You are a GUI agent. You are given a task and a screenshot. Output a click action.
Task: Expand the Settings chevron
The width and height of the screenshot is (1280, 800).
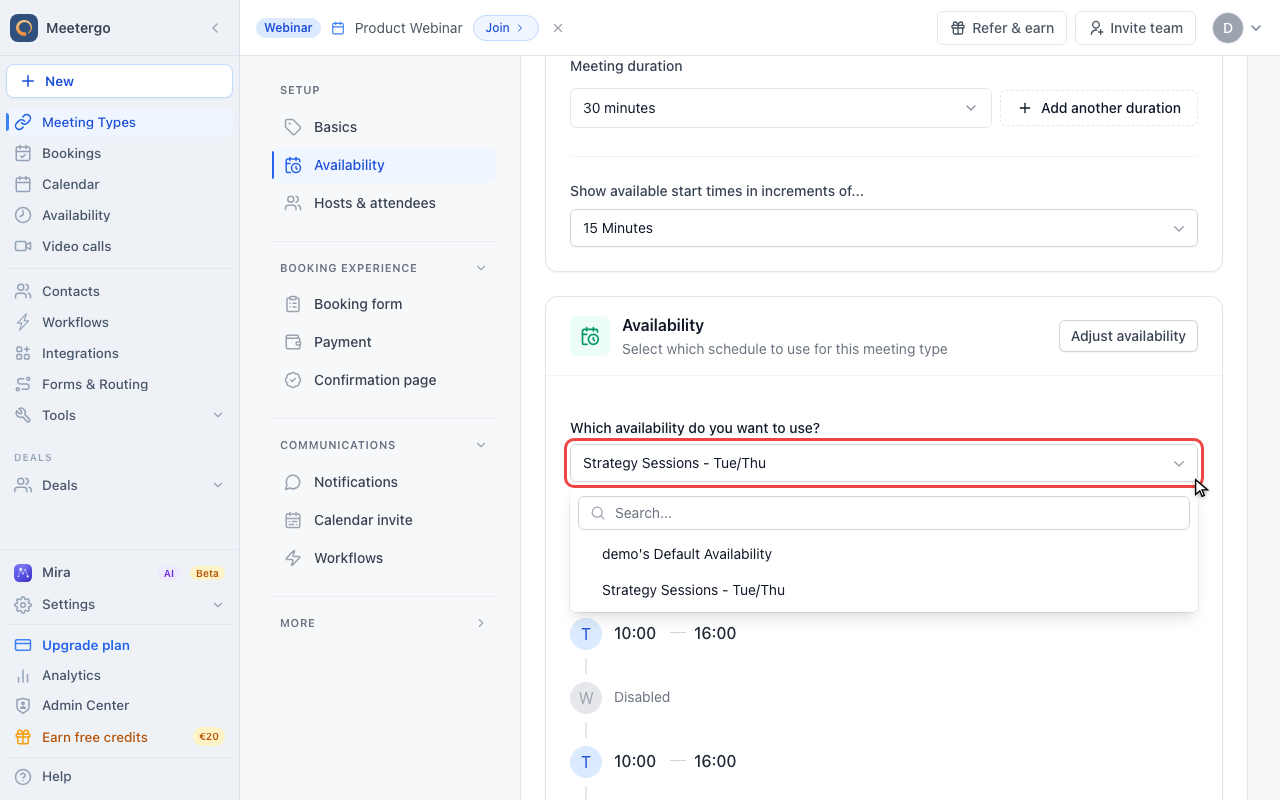click(218, 604)
